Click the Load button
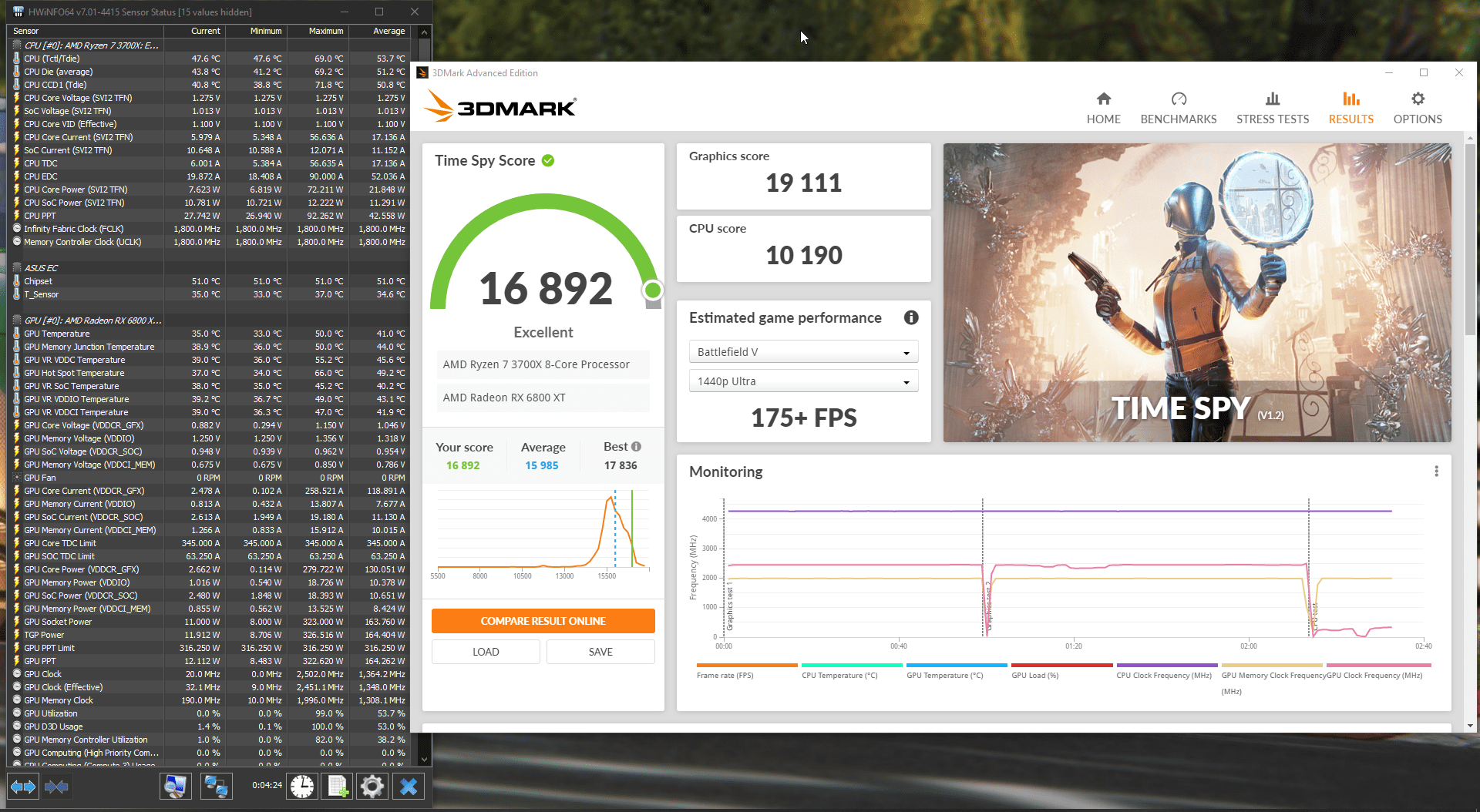 [486, 652]
